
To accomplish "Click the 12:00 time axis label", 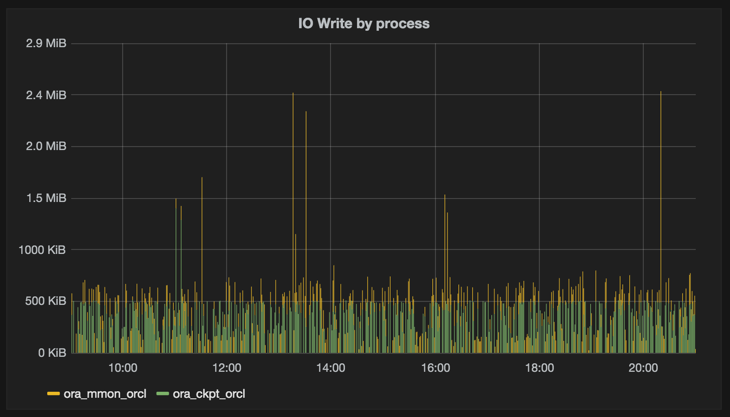I will [226, 368].
